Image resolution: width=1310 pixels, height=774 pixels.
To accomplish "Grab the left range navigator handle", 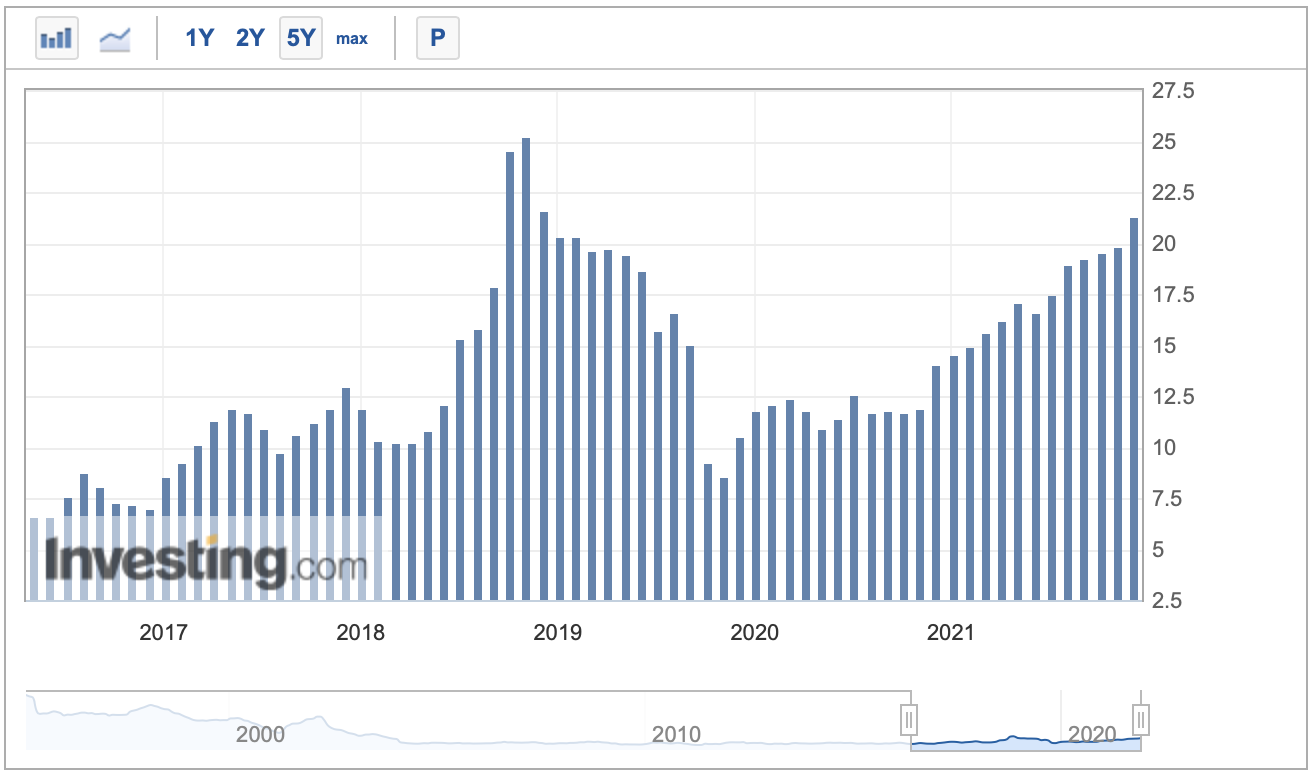I will 910,720.
